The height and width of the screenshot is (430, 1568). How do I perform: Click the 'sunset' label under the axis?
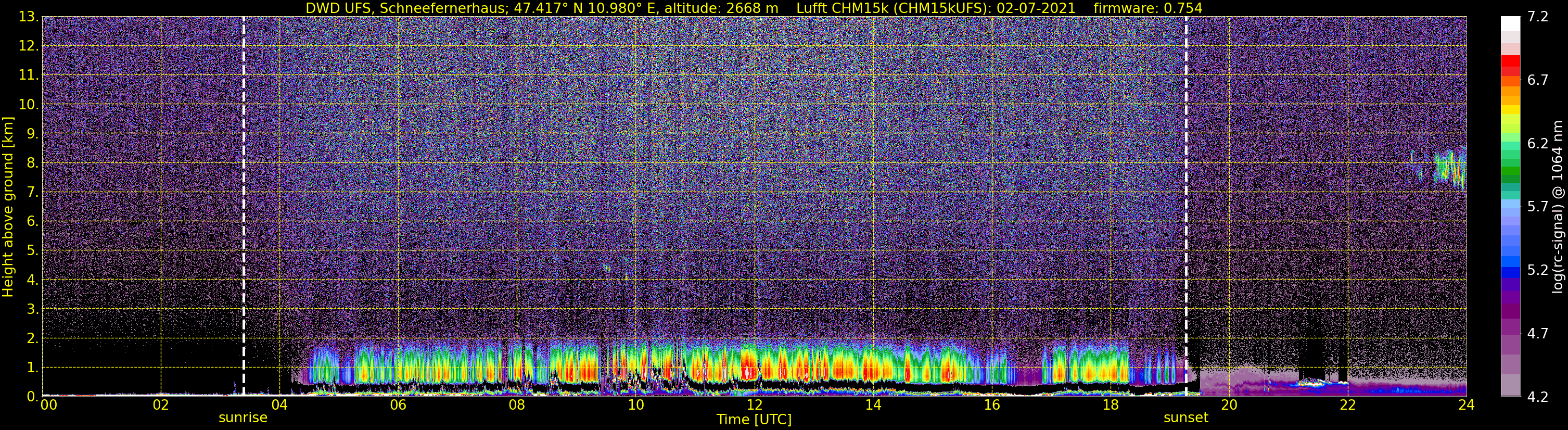click(x=1185, y=418)
